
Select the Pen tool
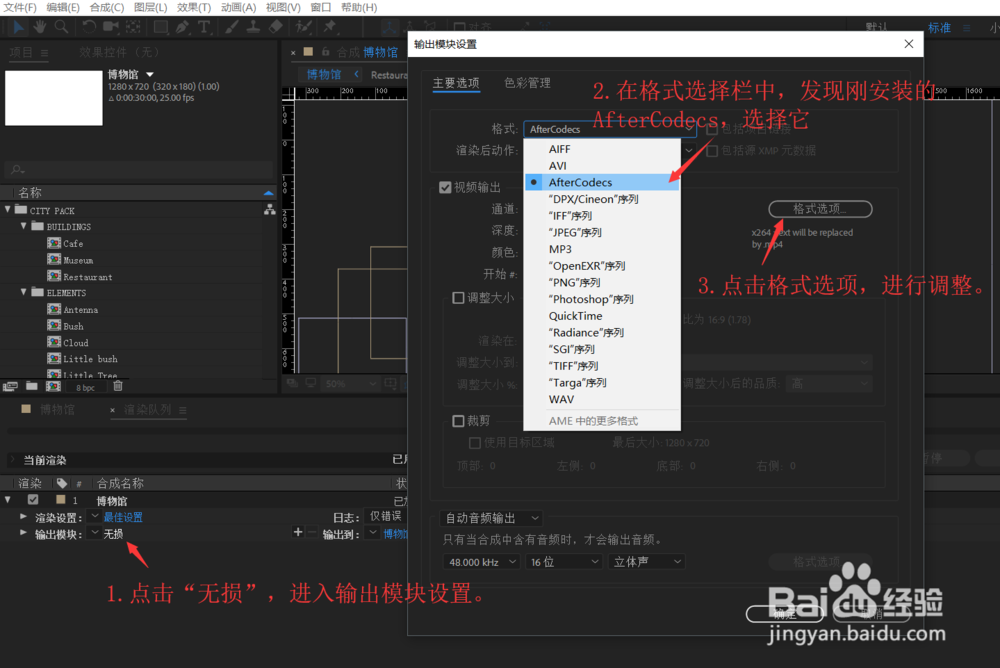pos(182,27)
